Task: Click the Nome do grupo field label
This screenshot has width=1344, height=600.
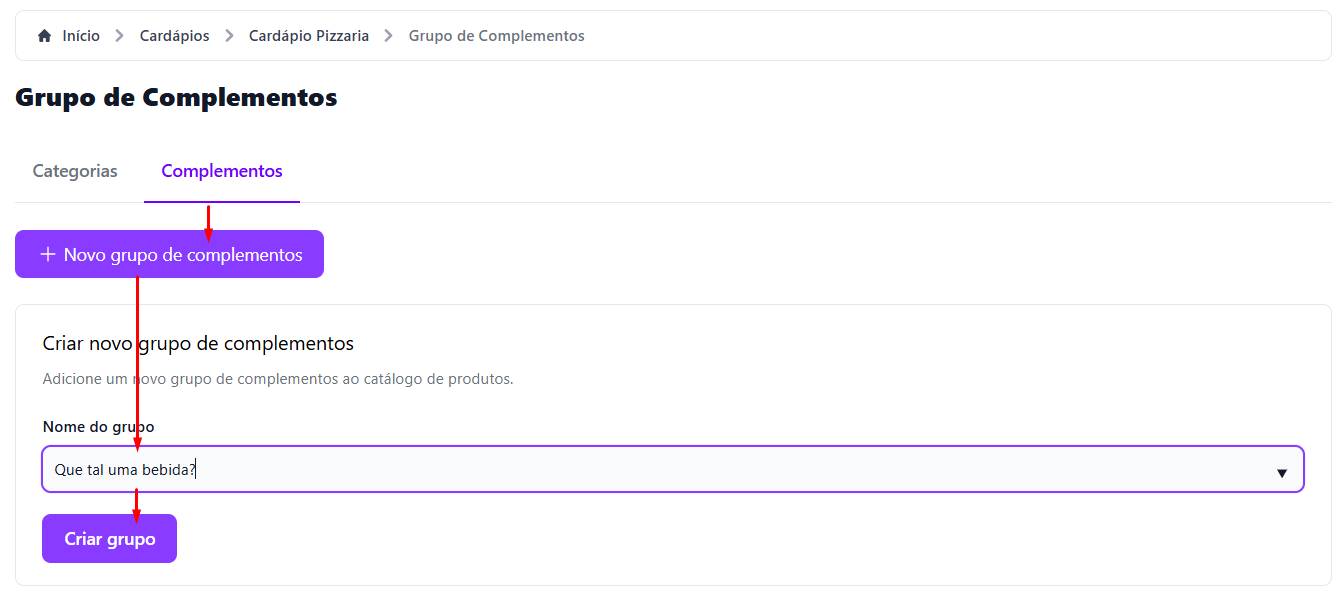Action: [99, 427]
